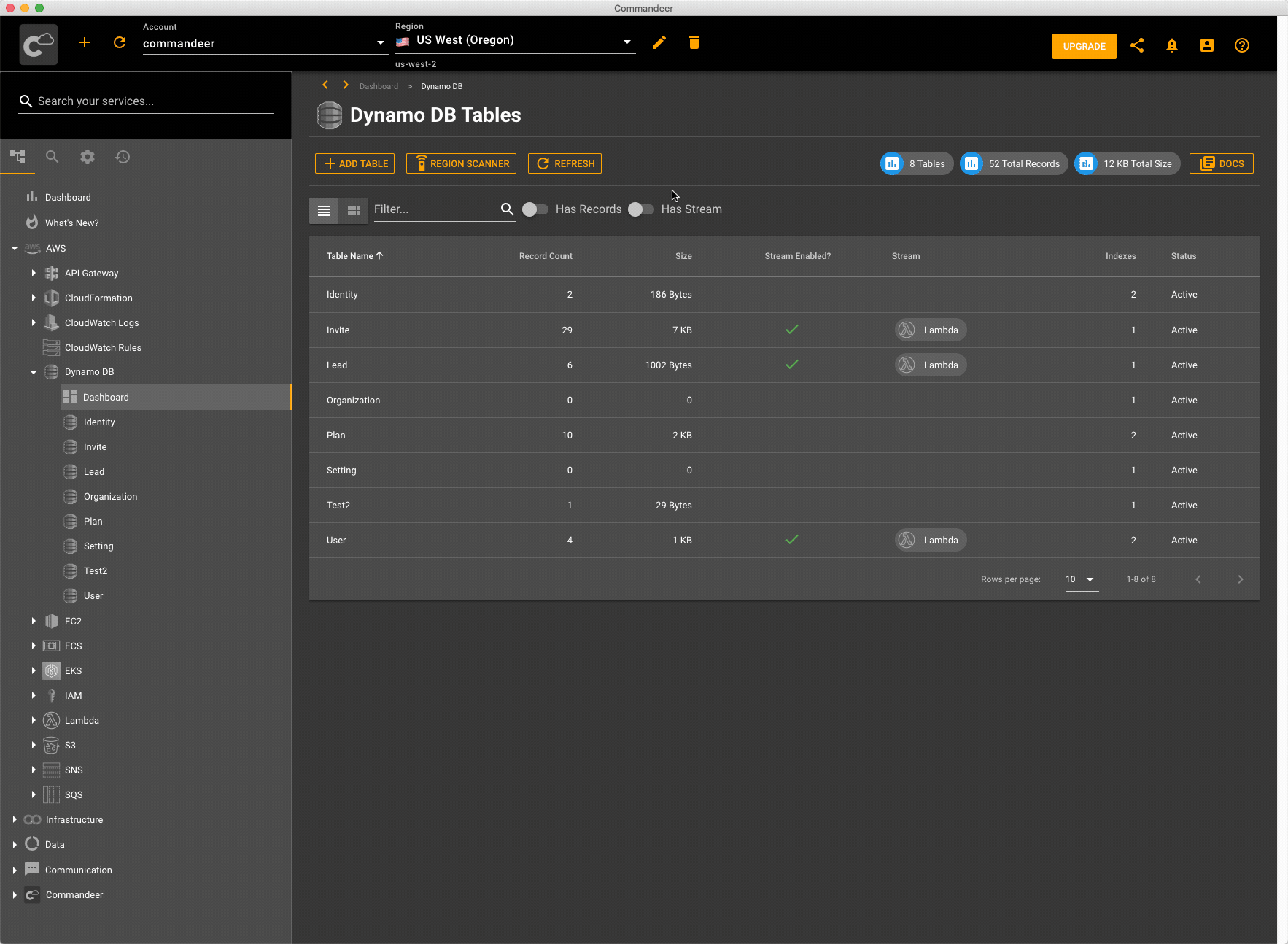1288x944 pixels.
Task: Select Dynamo DB Dashboard in sidebar
Action: [175, 397]
